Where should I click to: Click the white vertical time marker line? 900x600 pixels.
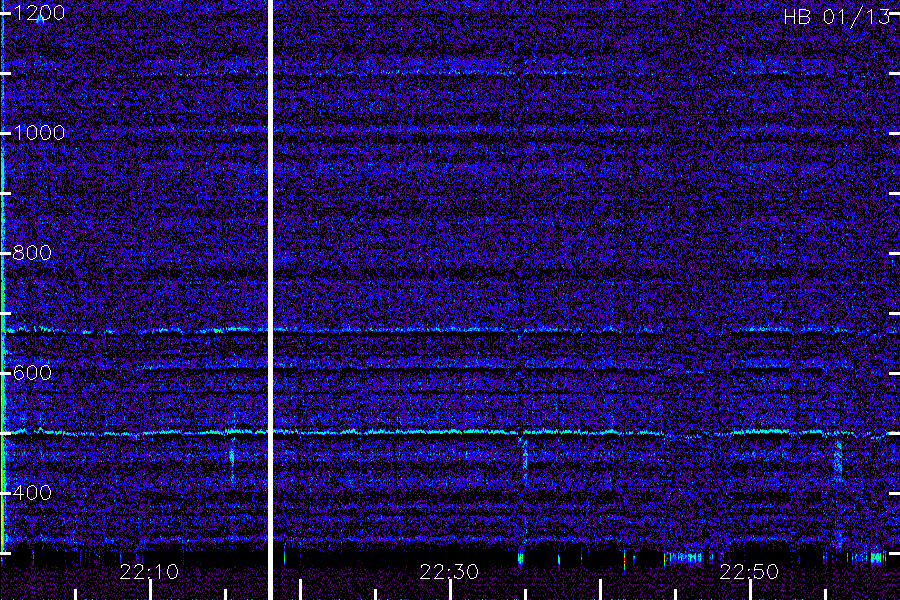270,300
